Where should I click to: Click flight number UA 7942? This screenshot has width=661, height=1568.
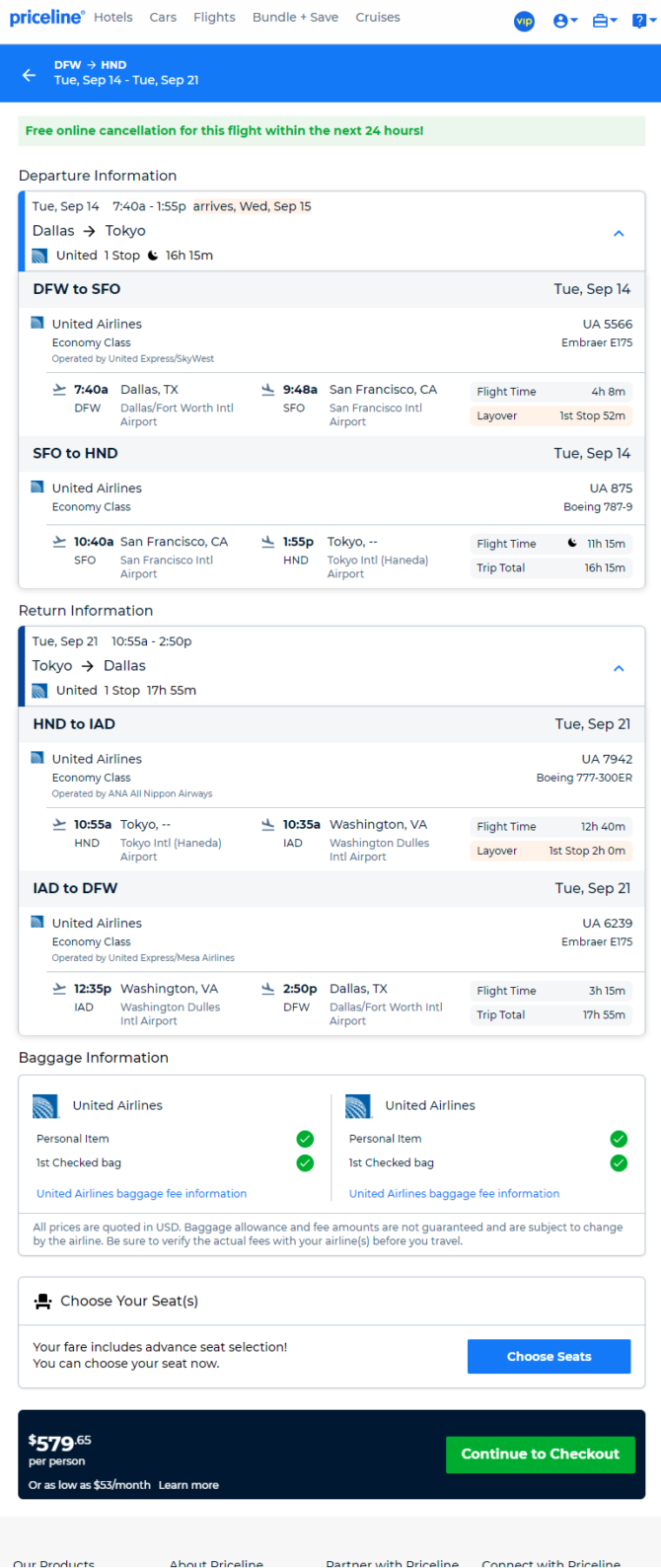(607, 760)
